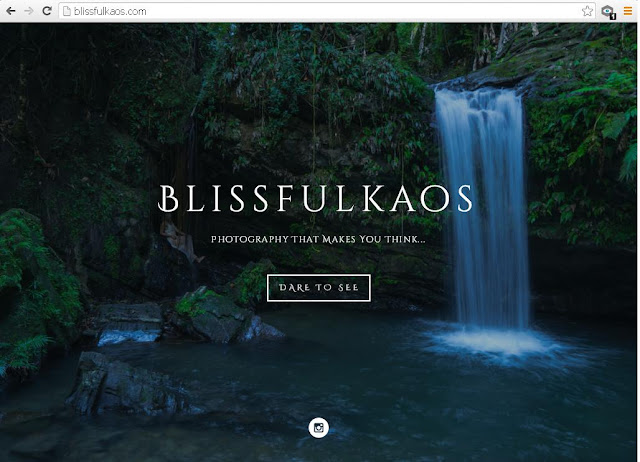
Task: Open the eye-shaped extension icon
Action: click(607, 11)
